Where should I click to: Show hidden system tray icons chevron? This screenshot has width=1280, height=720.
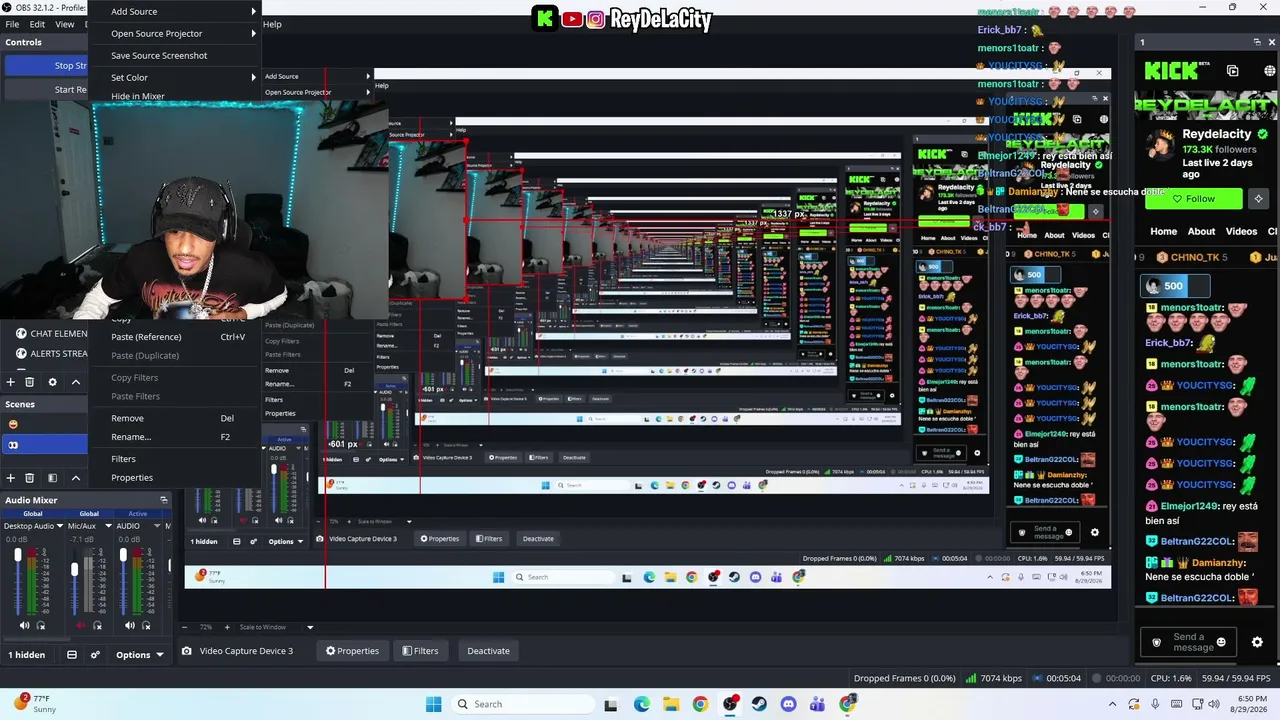tap(1112, 704)
